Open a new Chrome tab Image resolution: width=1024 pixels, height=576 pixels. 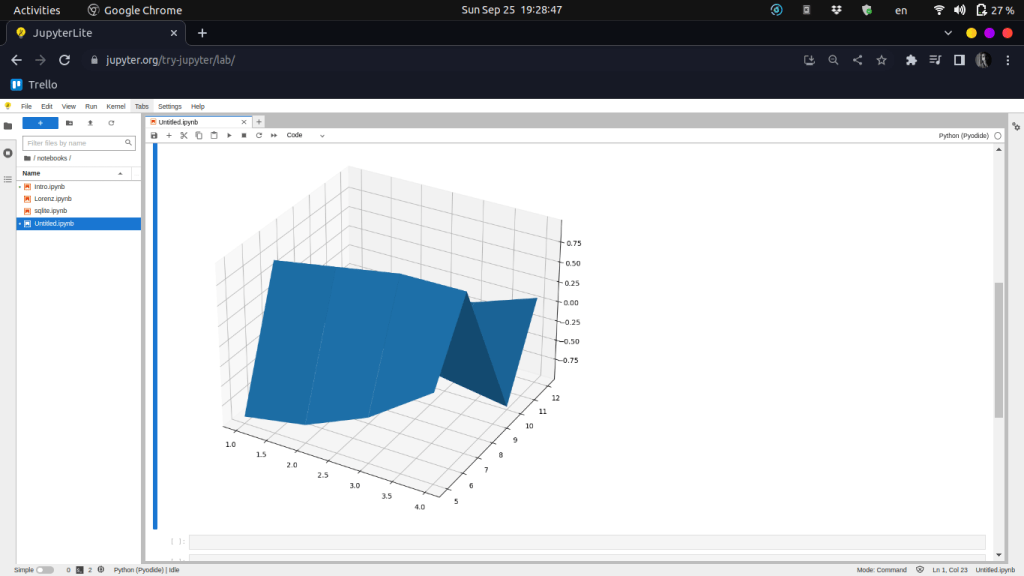click(x=202, y=33)
